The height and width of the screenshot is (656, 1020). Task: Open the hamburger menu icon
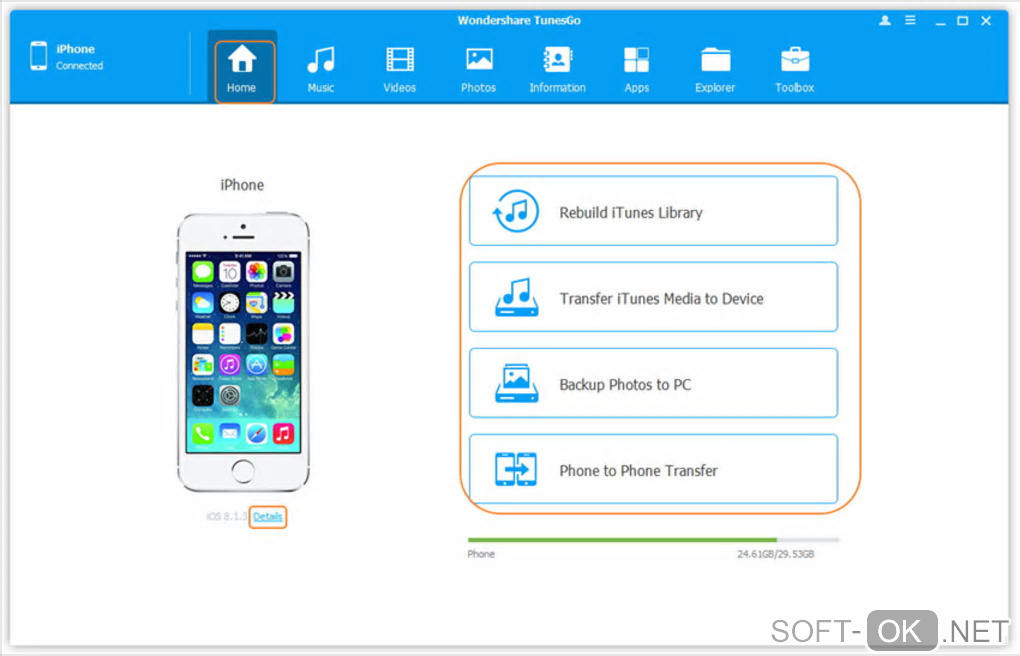click(910, 21)
